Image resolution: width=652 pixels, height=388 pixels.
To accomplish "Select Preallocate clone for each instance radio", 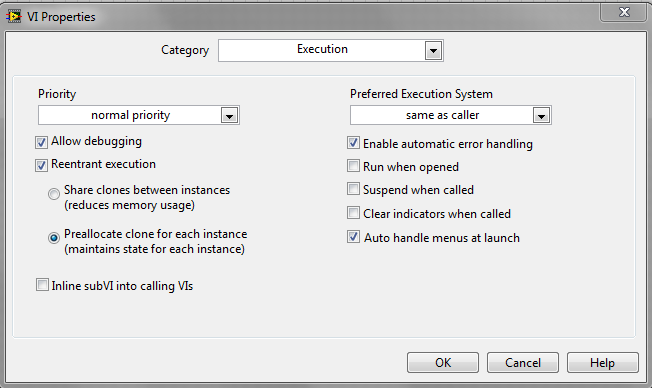I will [x=54, y=238].
